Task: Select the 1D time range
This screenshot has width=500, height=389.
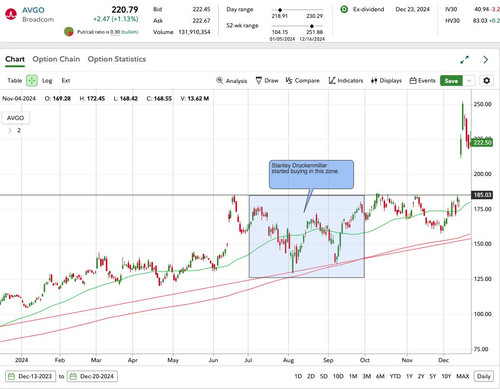Action: pos(298,376)
